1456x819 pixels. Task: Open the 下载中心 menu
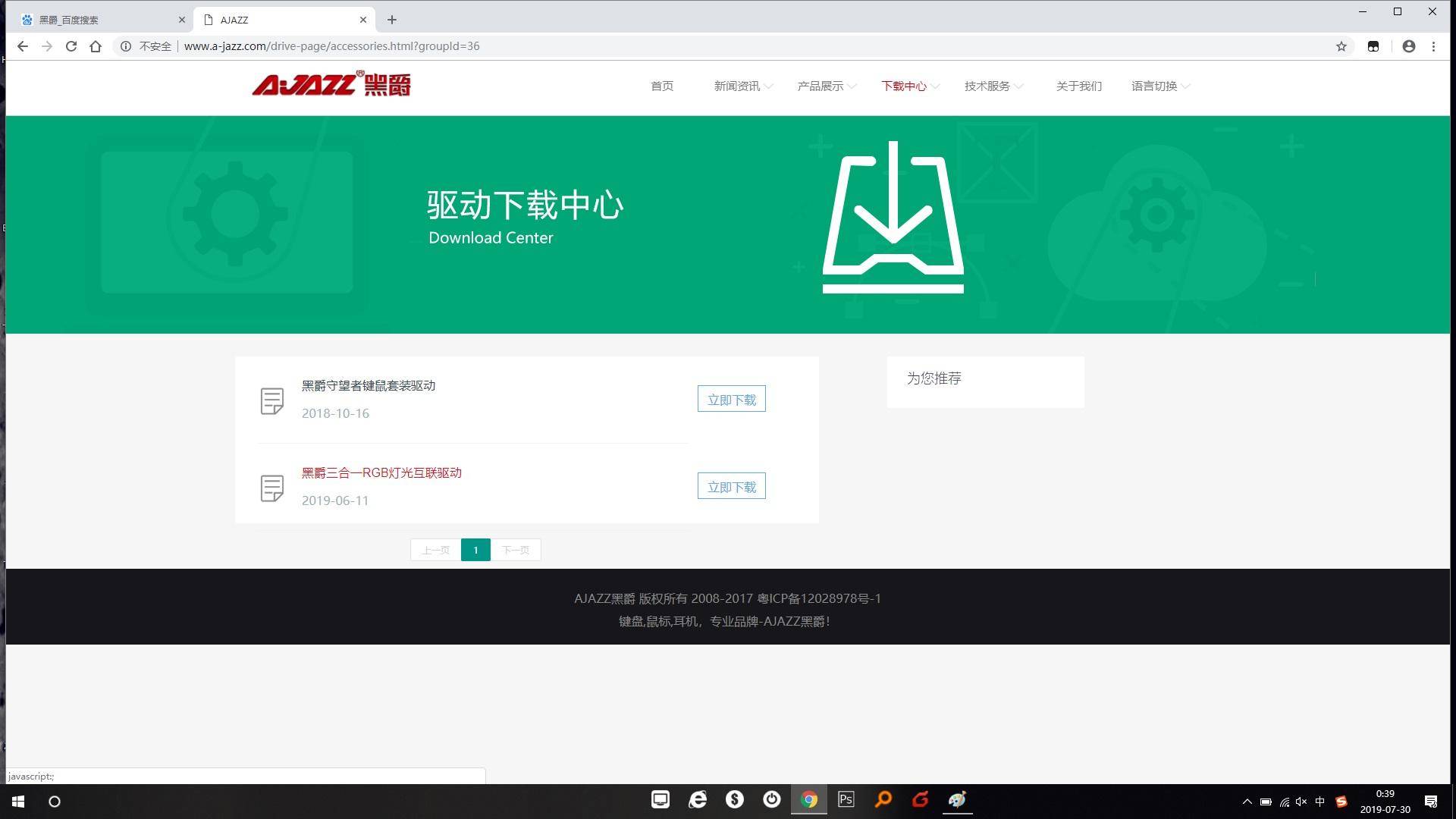[903, 86]
